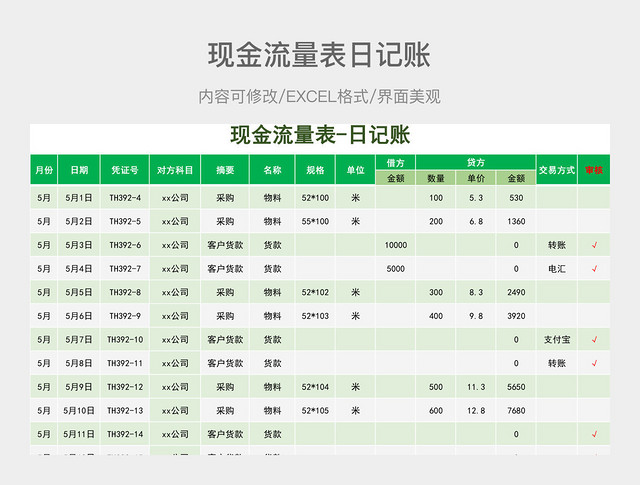Click the 规格 column header
The image size is (640, 485).
pyautogui.click(x=315, y=169)
